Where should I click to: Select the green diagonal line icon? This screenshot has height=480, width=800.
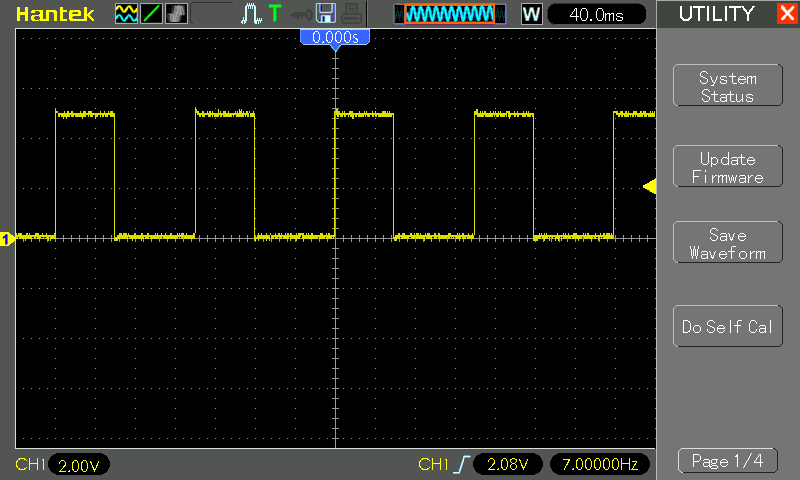(151, 14)
